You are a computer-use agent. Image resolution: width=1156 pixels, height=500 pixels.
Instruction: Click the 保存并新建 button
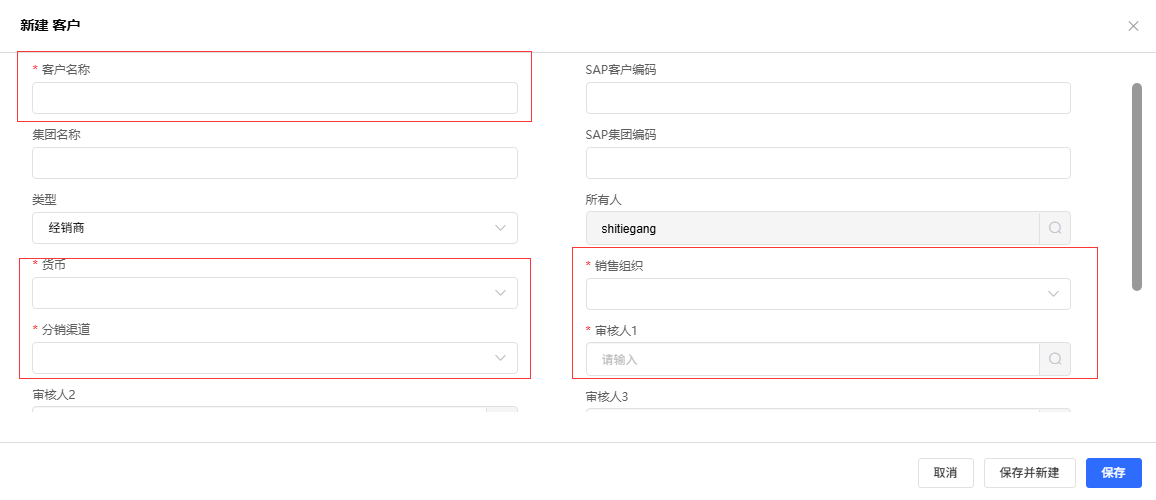click(1029, 473)
